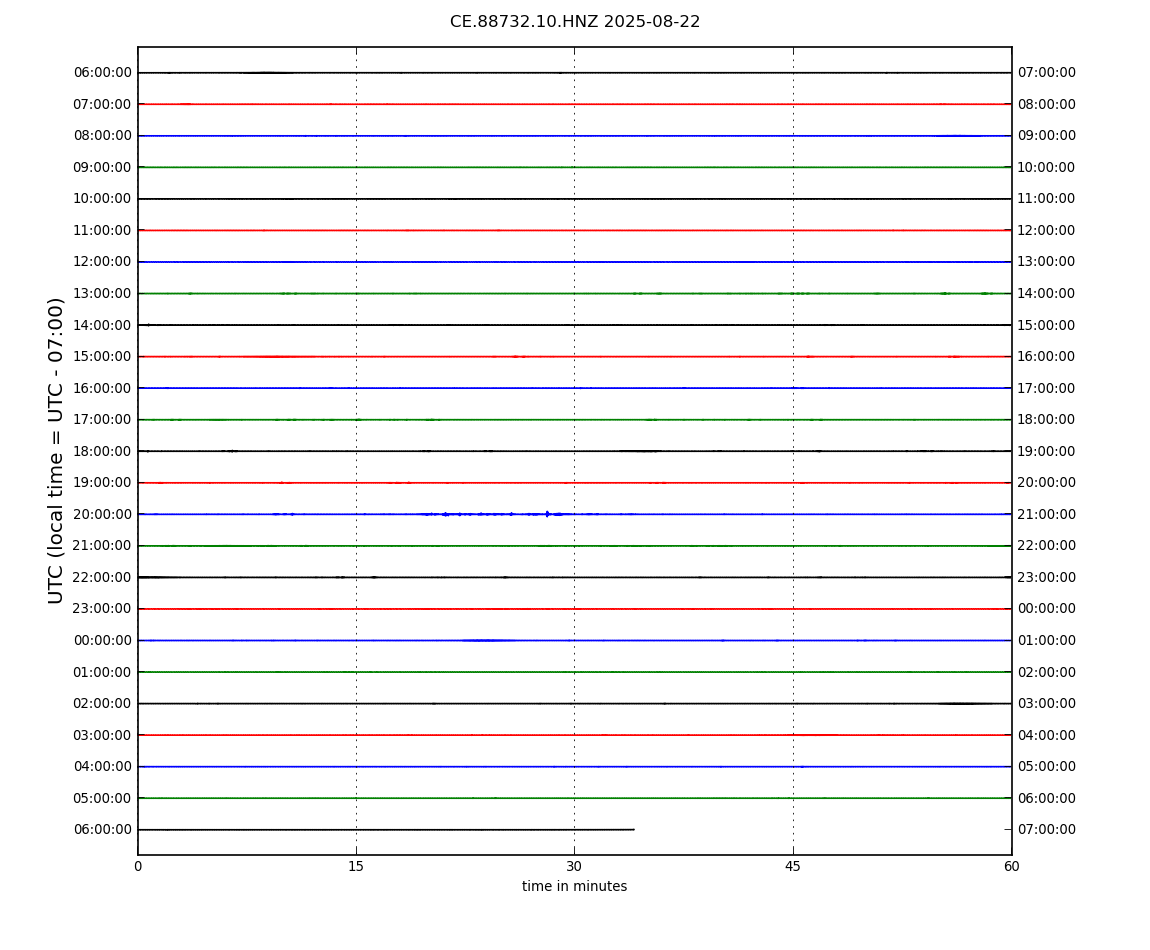Select 00:00:00 on the left UTC axis

(103, 640)
